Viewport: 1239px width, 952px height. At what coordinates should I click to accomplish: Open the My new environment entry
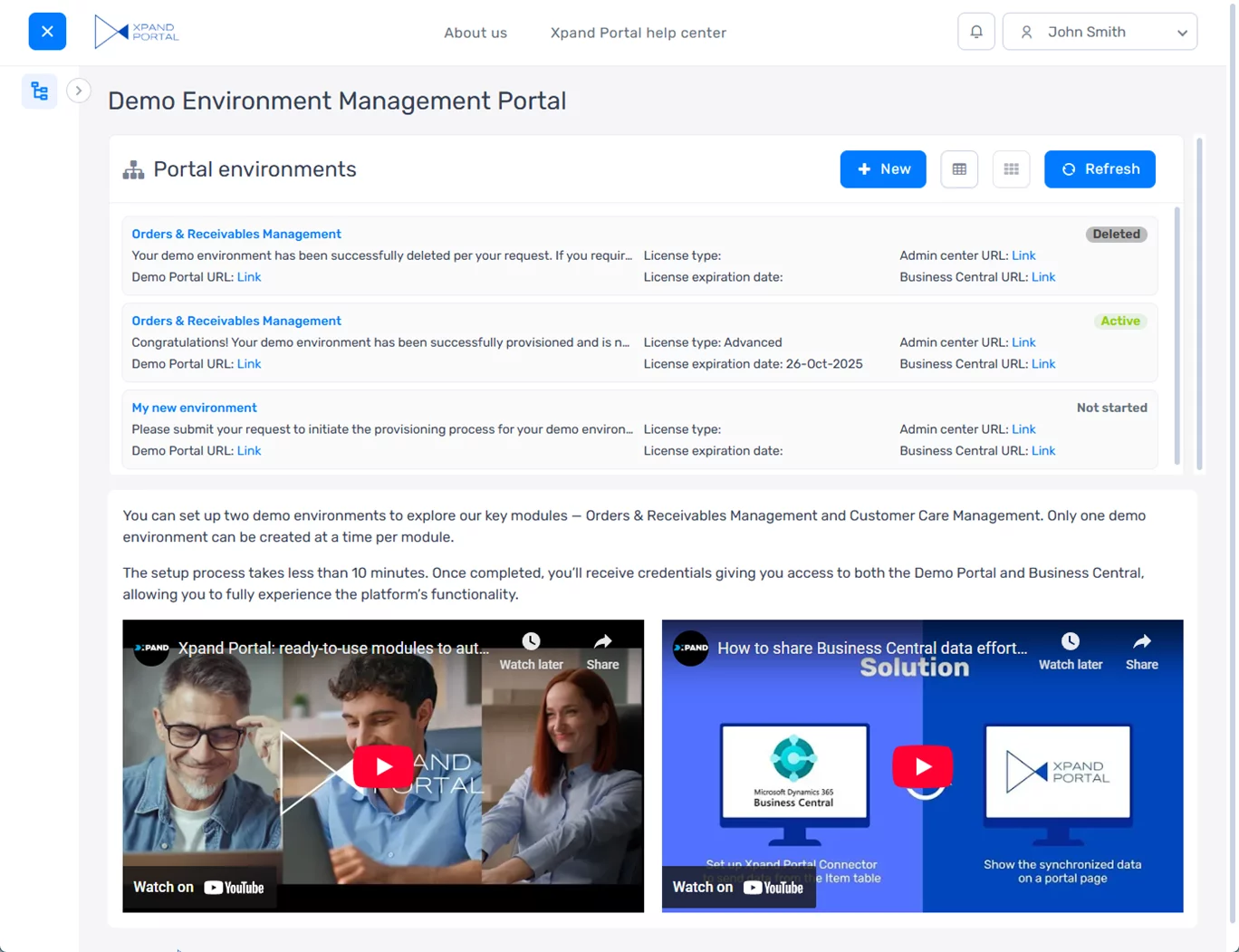194,408
